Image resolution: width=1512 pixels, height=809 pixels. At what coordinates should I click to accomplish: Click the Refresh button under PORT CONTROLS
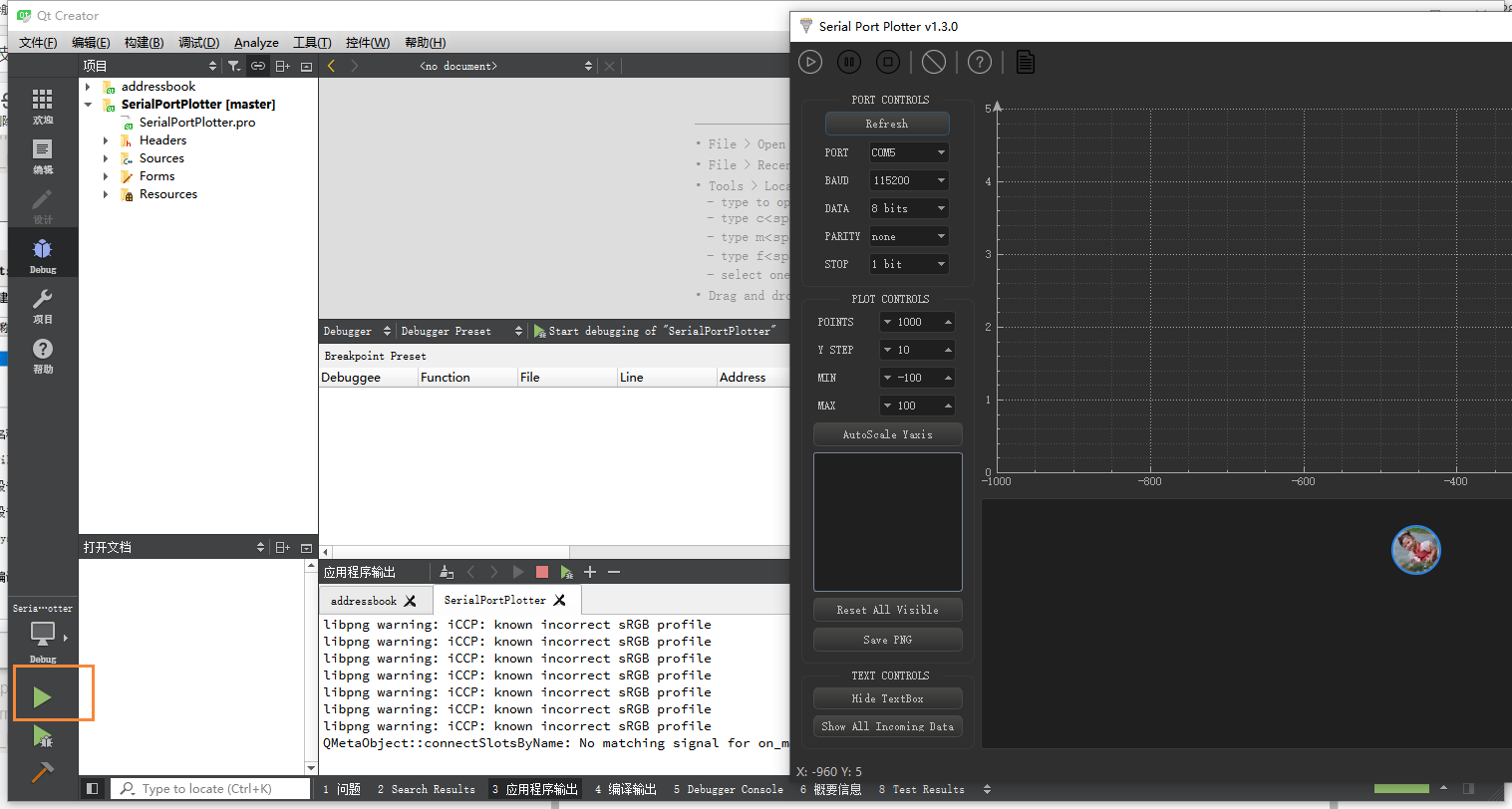pyautogui.click(x=886, y=124)
